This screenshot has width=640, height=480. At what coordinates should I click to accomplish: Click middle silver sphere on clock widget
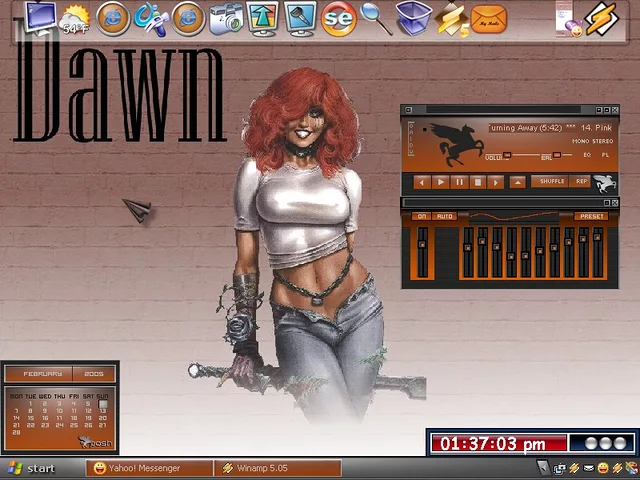[x=605, y=443]
